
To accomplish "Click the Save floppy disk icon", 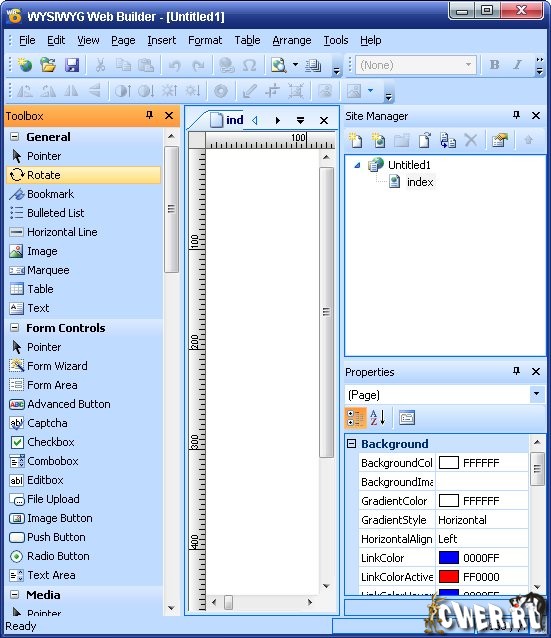I will pos(72,65).
